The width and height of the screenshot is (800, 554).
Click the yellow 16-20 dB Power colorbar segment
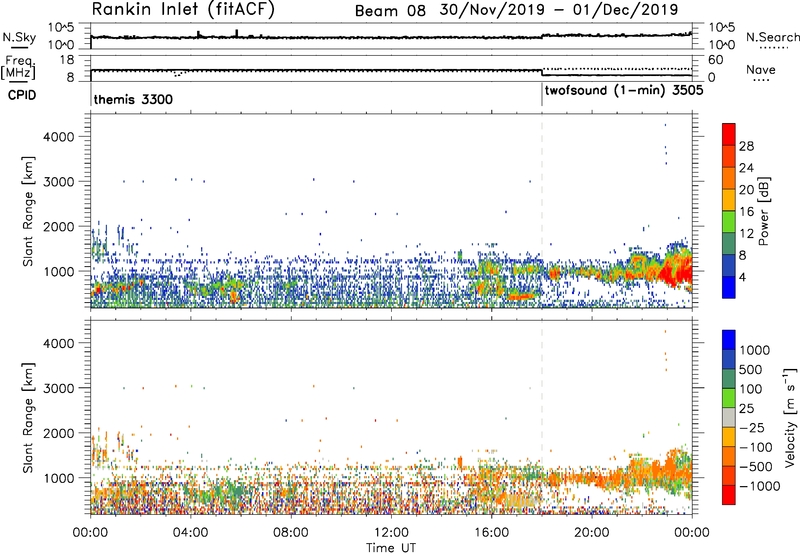point(729,199)
